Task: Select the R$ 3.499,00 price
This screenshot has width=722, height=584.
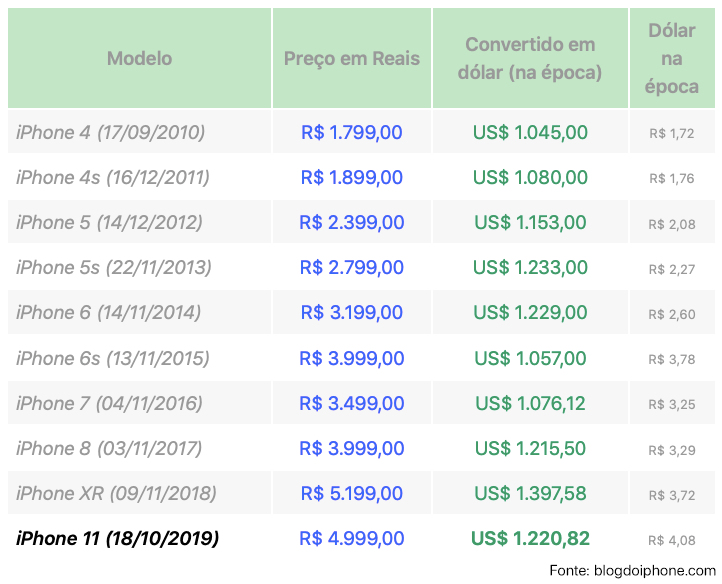Action: coord(352,403)
